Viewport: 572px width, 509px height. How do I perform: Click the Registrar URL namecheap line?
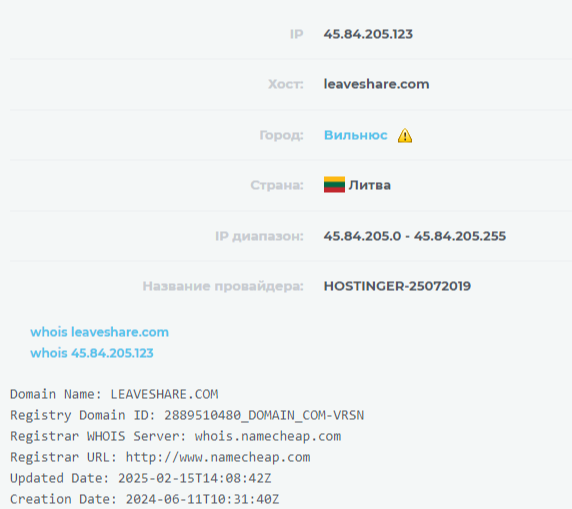(160, 457)
